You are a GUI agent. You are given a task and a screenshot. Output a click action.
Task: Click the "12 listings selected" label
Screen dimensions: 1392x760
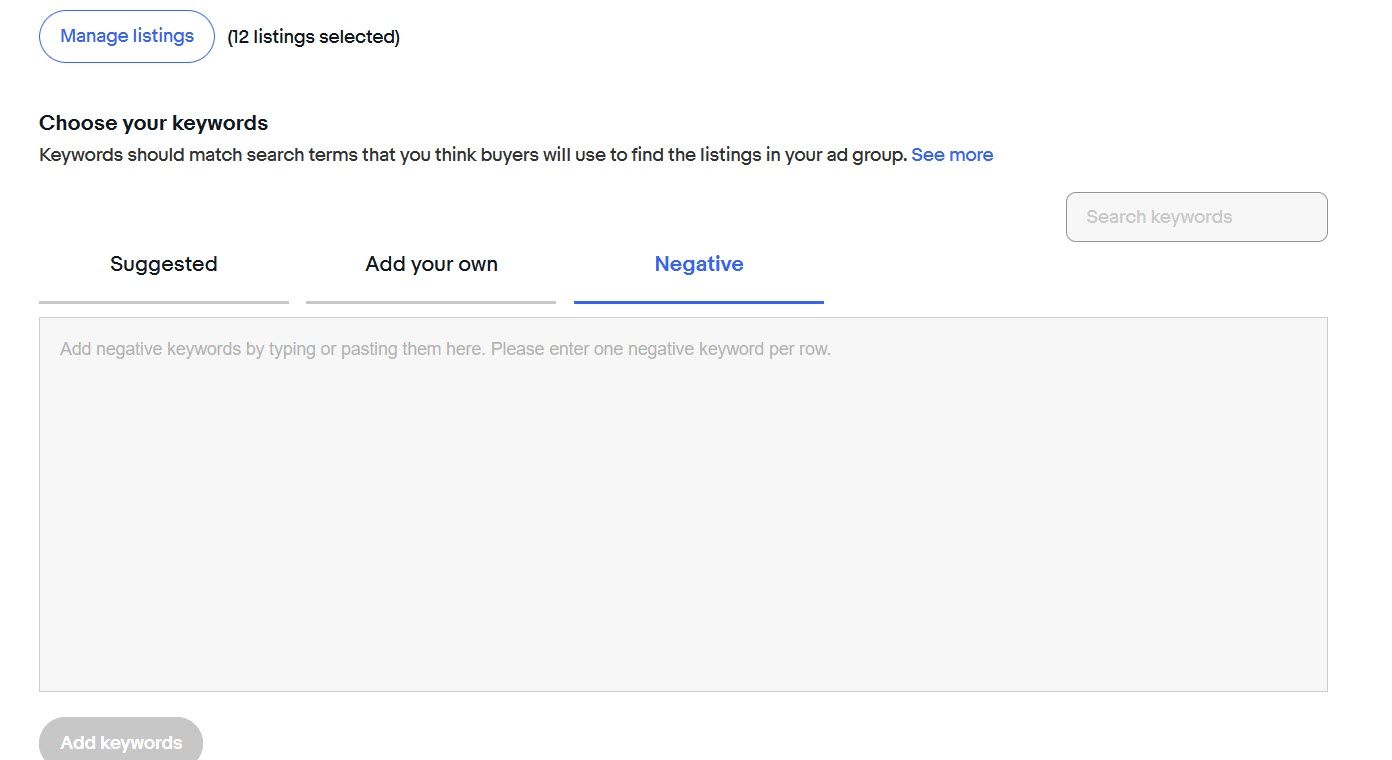pos(314,37)
